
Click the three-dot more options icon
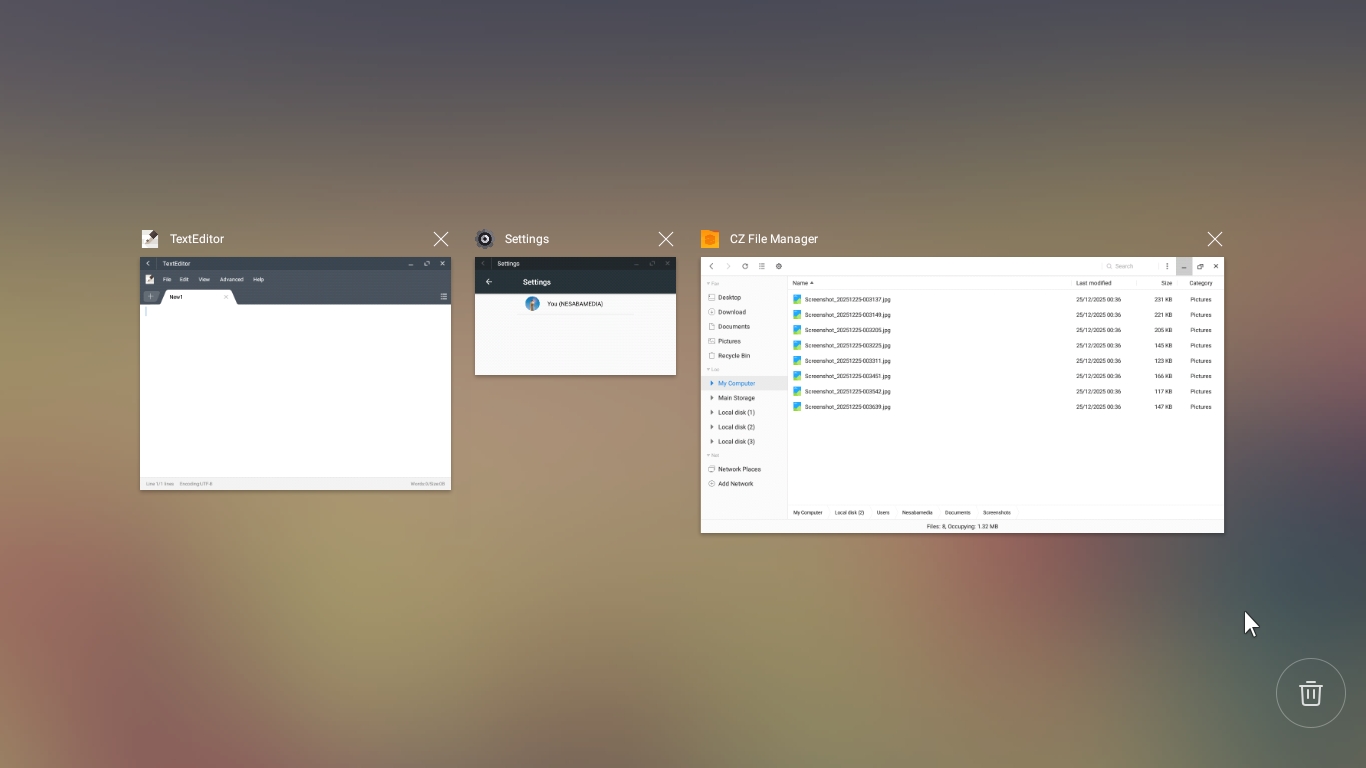coord(1167,266)
